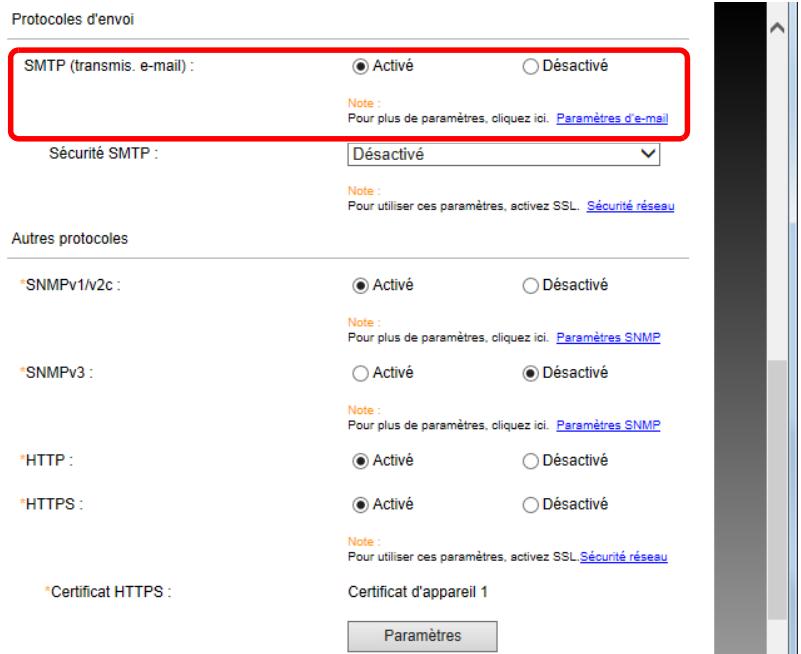Open the Paramètres d'e-mail link

[612, 118]
